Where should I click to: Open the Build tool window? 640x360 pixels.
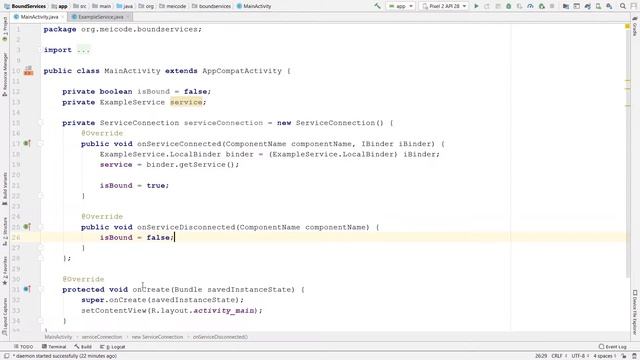83,347
